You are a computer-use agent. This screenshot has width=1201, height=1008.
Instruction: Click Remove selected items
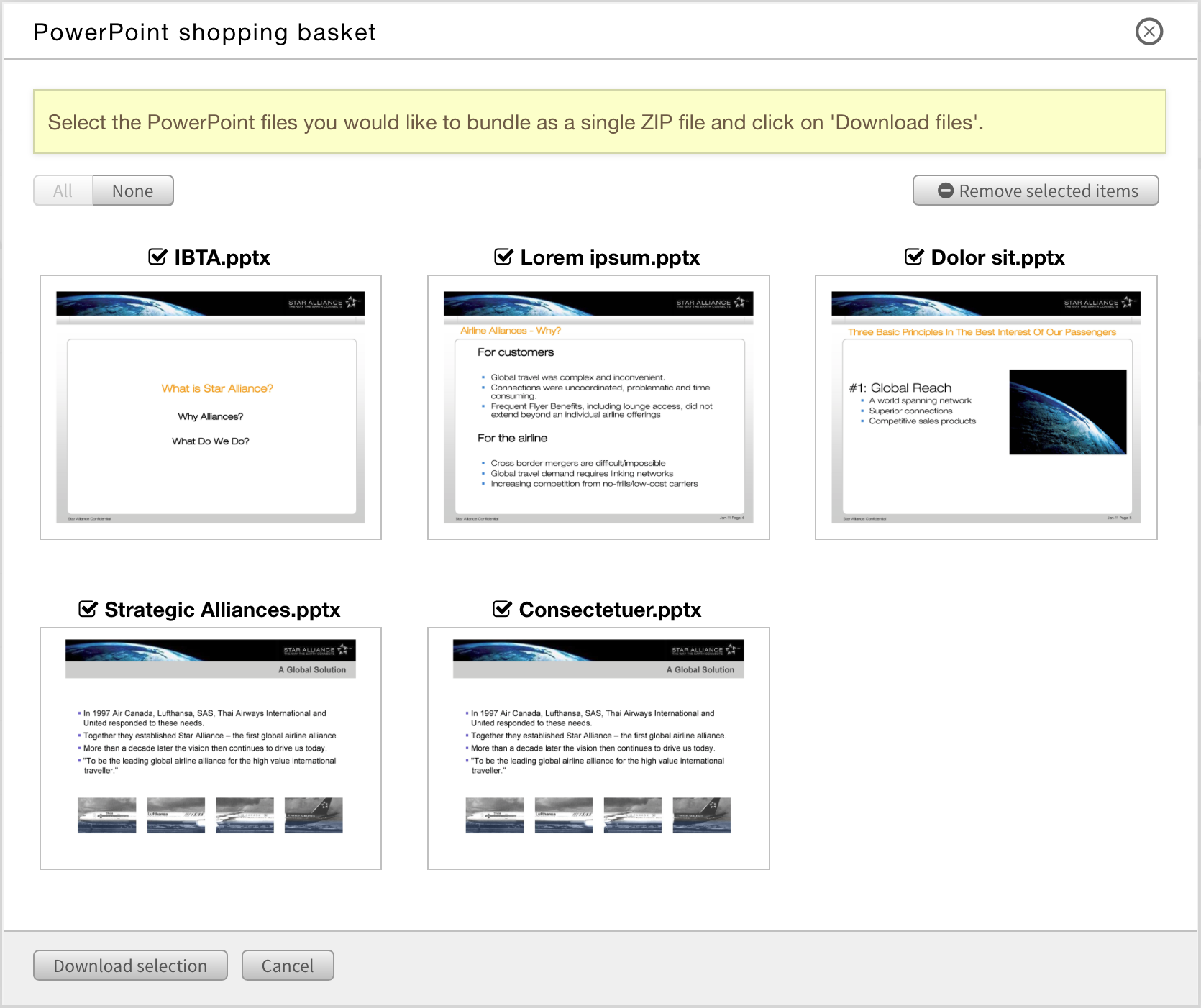[1036, 191]
